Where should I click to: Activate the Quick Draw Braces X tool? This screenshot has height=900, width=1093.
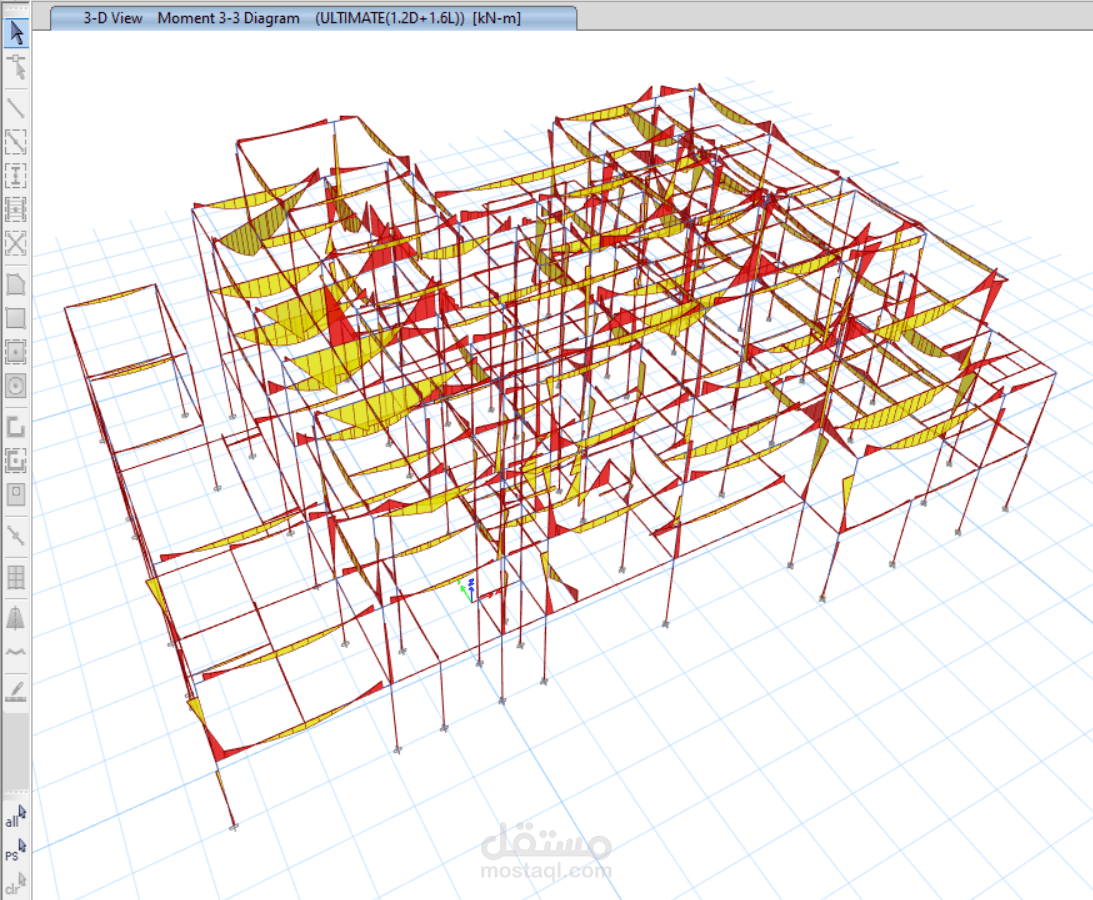tap(16, 243)
